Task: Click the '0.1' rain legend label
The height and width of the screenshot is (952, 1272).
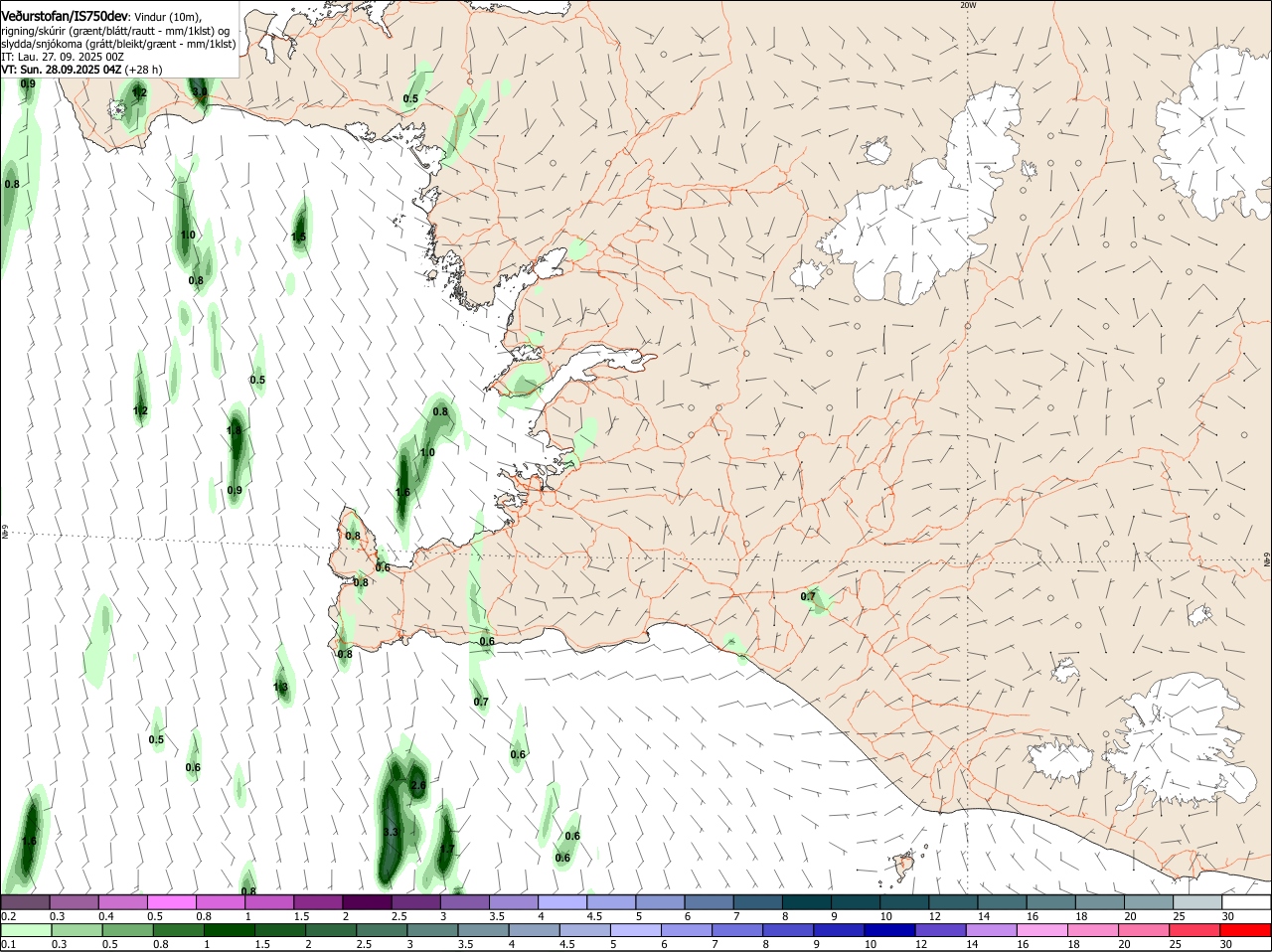Action: 8,944
